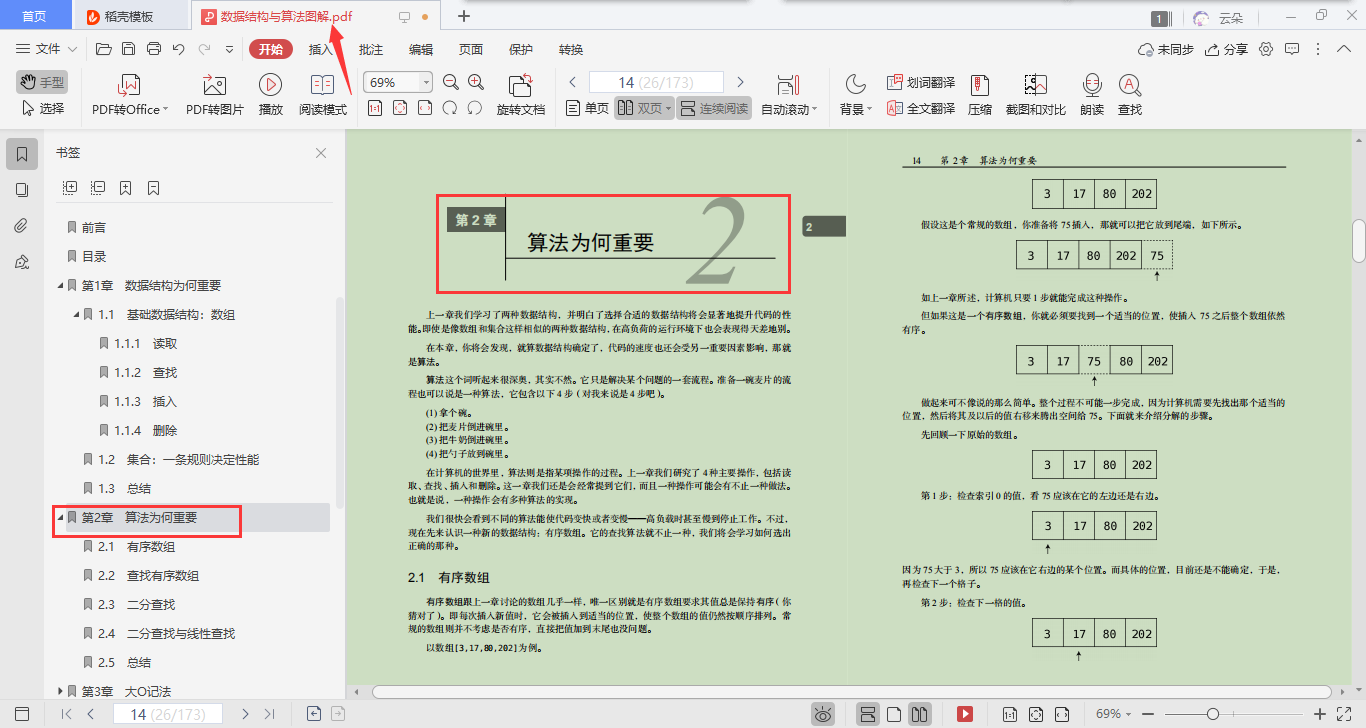Select the 编辑 ribbon tab

point(421,49)
